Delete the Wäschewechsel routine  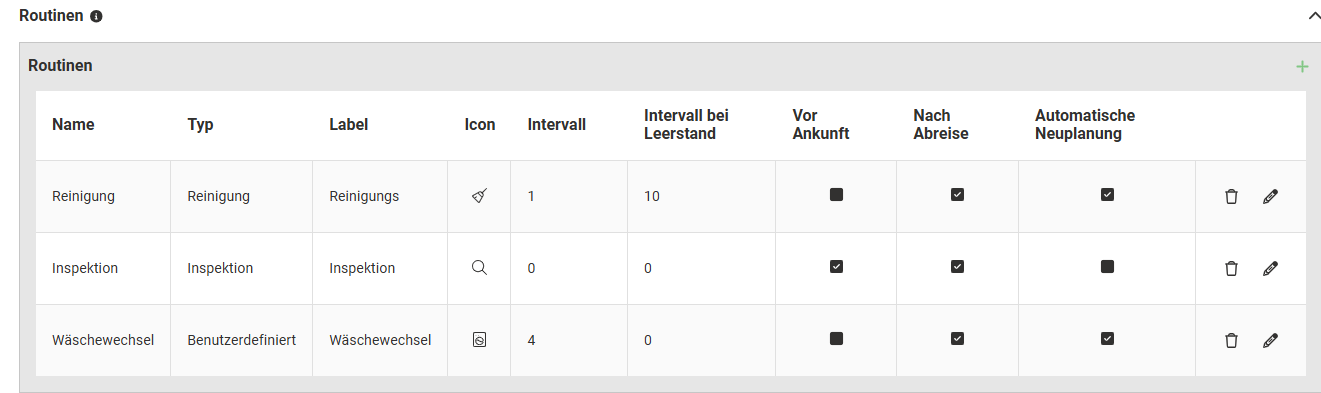(1231, 341)
